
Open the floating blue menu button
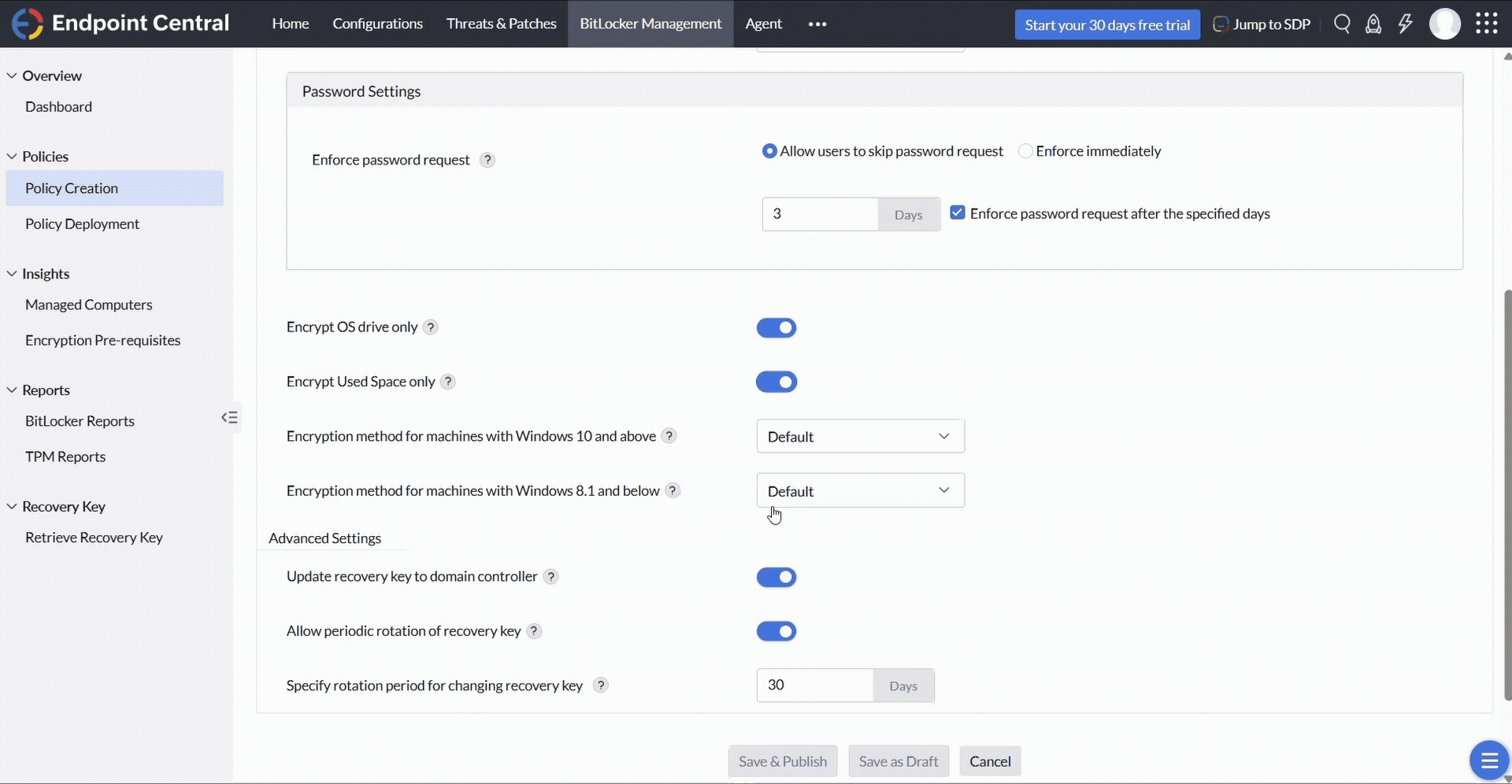click(x=1489, y=760)
